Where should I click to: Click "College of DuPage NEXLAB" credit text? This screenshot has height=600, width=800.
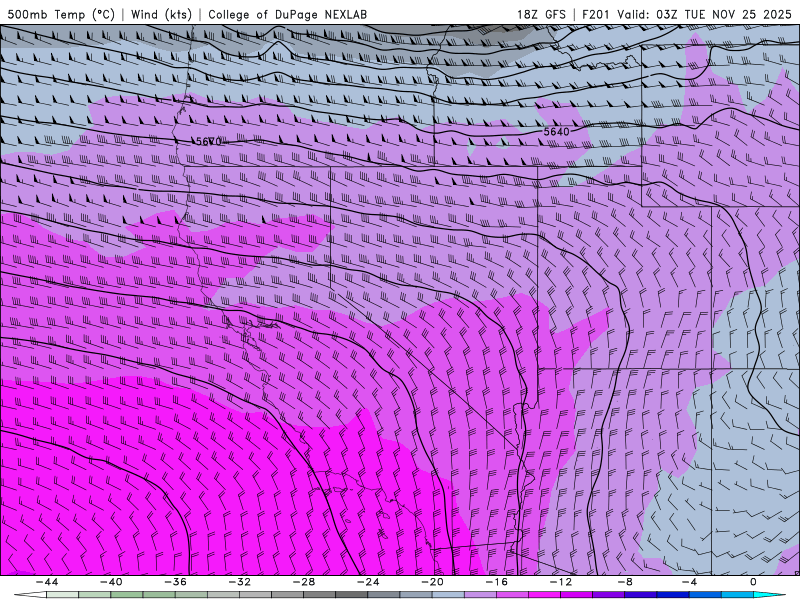tap(287, 14)
